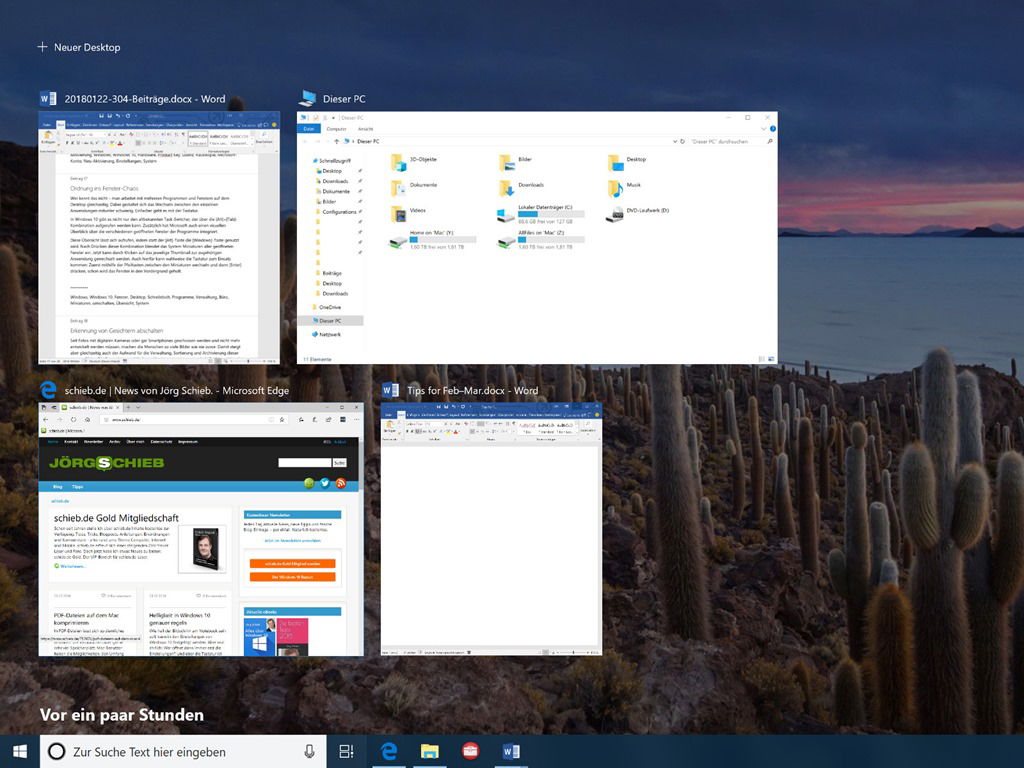Open the Windows Start menu
This screenshot has width=1024, height=768.
tap(19, 751)
